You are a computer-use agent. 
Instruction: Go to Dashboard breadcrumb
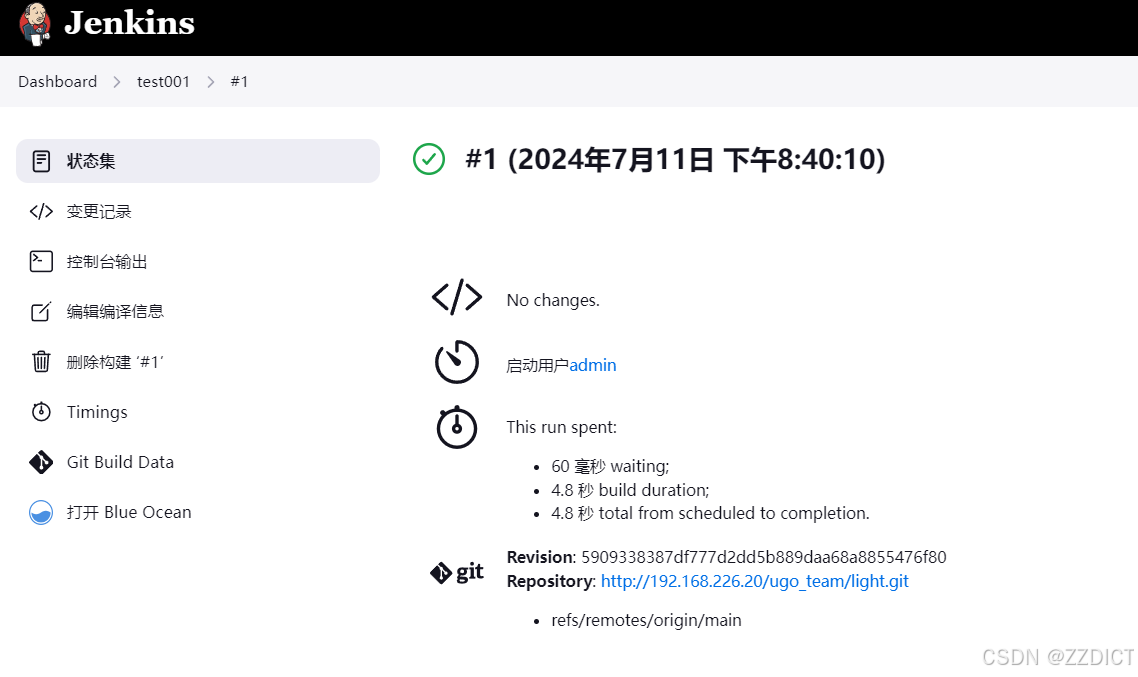tap(57, 81)
